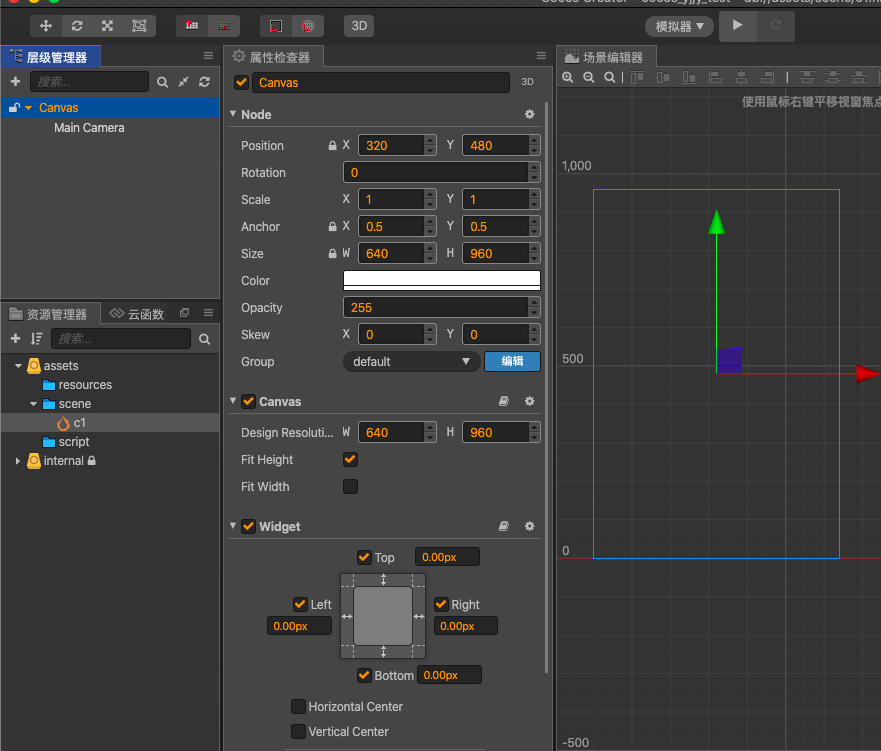The width and height of the screenshot is (881, 751).
Task: Open the 模拟器 preview platform dropdown
Action: pyautogui.click(x=679, y=26)
